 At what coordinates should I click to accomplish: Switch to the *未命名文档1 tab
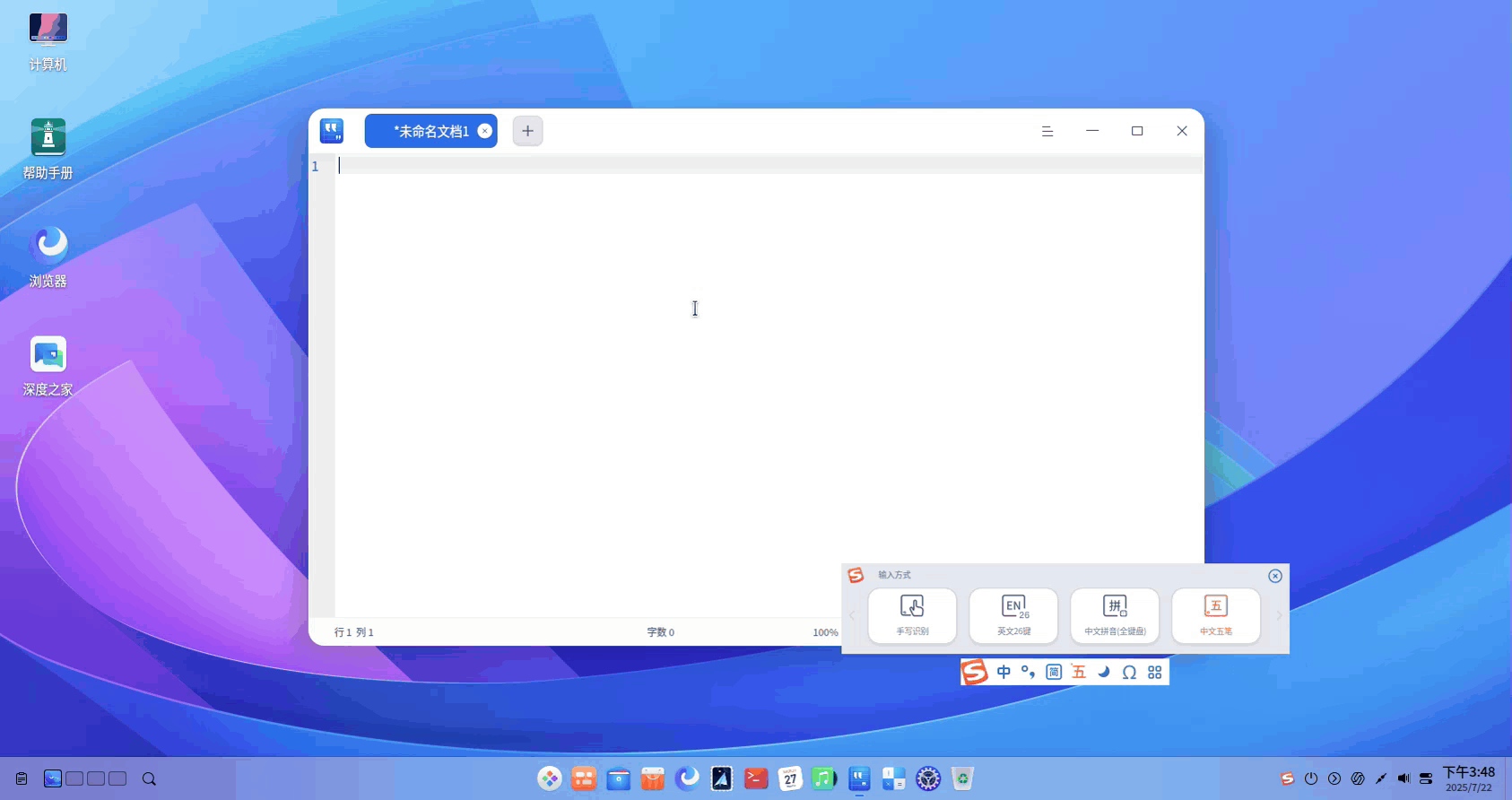point(430,131)
